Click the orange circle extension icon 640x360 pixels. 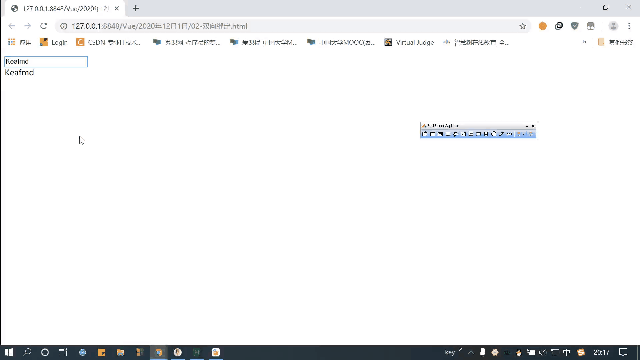tap(542, 26)
